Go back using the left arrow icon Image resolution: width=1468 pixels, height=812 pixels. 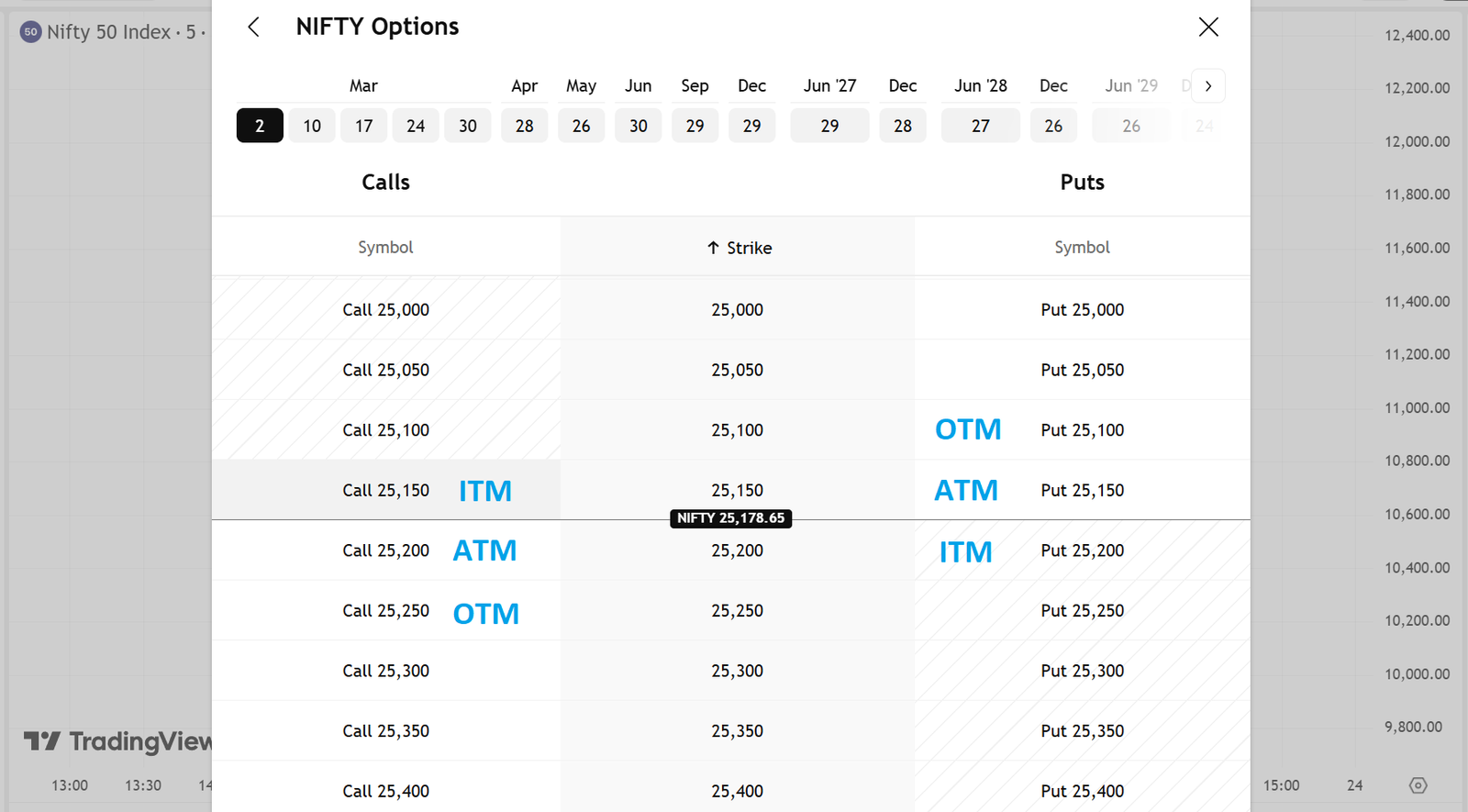pos(254,28)
